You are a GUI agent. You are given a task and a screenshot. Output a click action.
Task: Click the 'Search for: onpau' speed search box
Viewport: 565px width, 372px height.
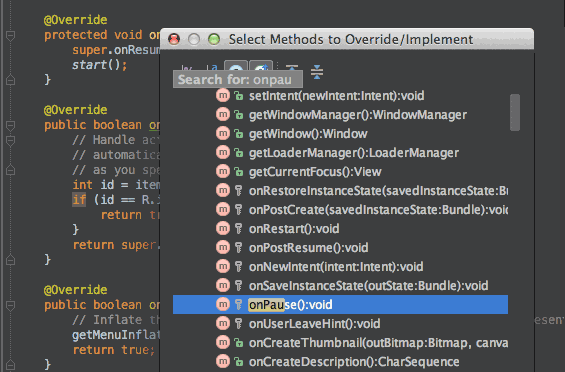coord(238,80)
